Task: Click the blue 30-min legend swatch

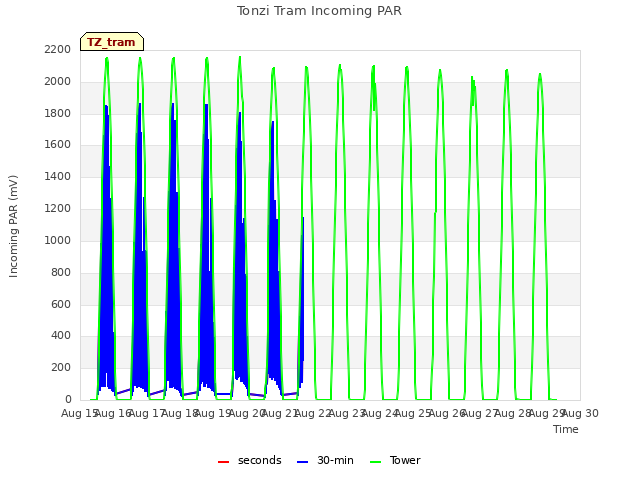Action: click(302, 461)
